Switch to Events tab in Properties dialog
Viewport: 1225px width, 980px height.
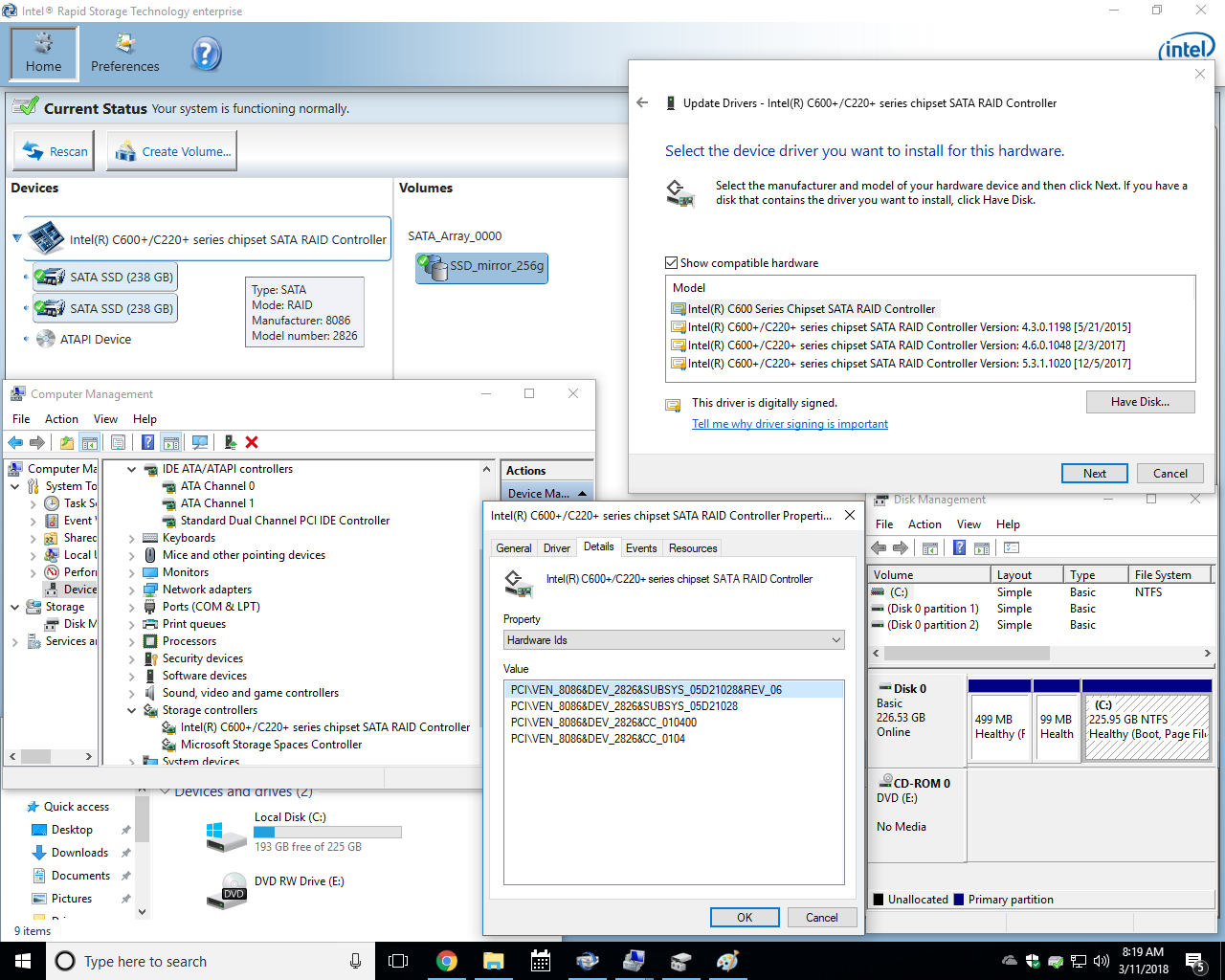pos(641,548)
